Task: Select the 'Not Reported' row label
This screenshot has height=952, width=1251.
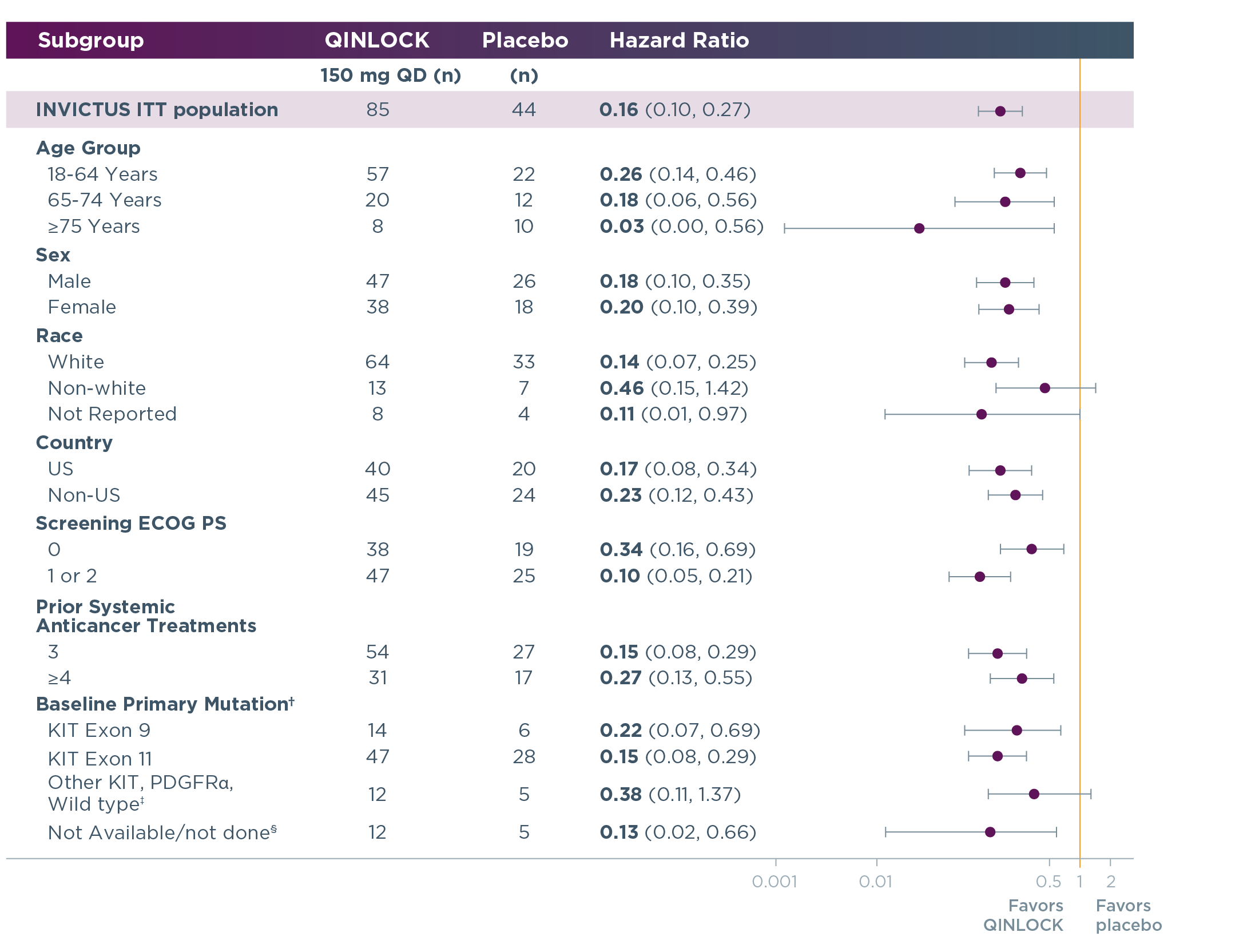Action: pos(112,414)
